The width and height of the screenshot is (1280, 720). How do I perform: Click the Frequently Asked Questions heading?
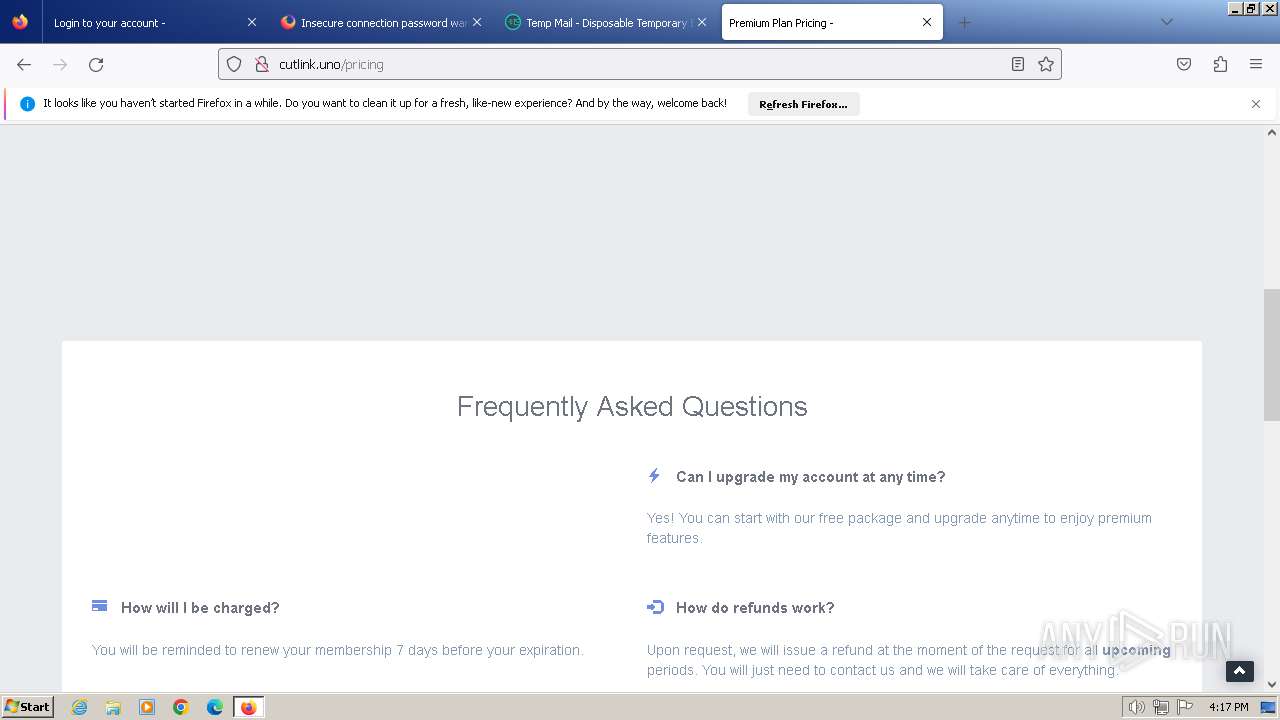coord(632,406)
